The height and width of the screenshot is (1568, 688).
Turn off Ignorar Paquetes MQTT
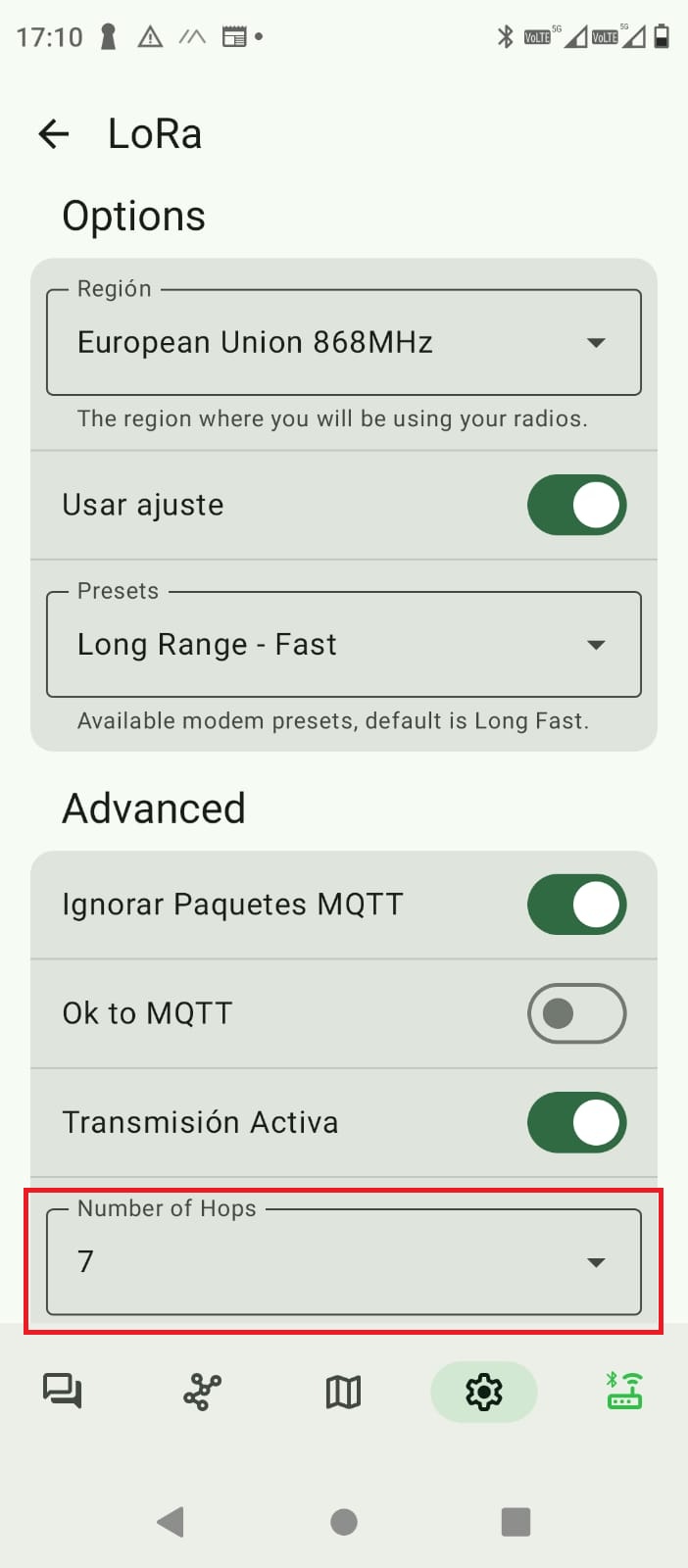576,905
